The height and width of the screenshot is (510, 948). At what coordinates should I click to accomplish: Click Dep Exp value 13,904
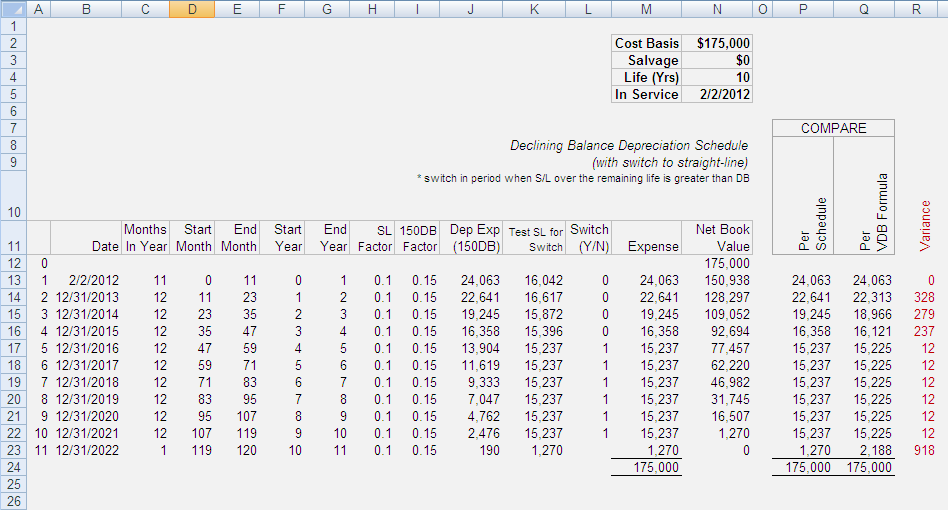[480, 348]
